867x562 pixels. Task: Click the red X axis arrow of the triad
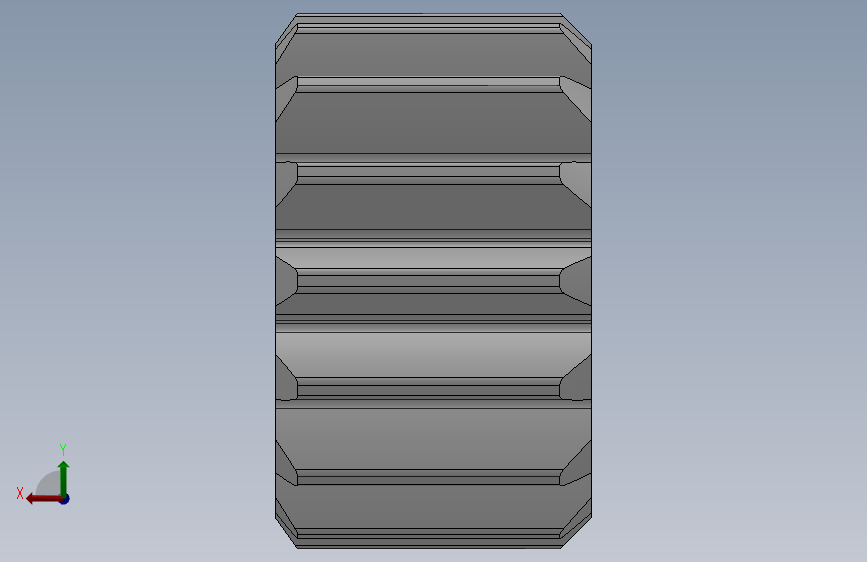[x=44, y=499]
